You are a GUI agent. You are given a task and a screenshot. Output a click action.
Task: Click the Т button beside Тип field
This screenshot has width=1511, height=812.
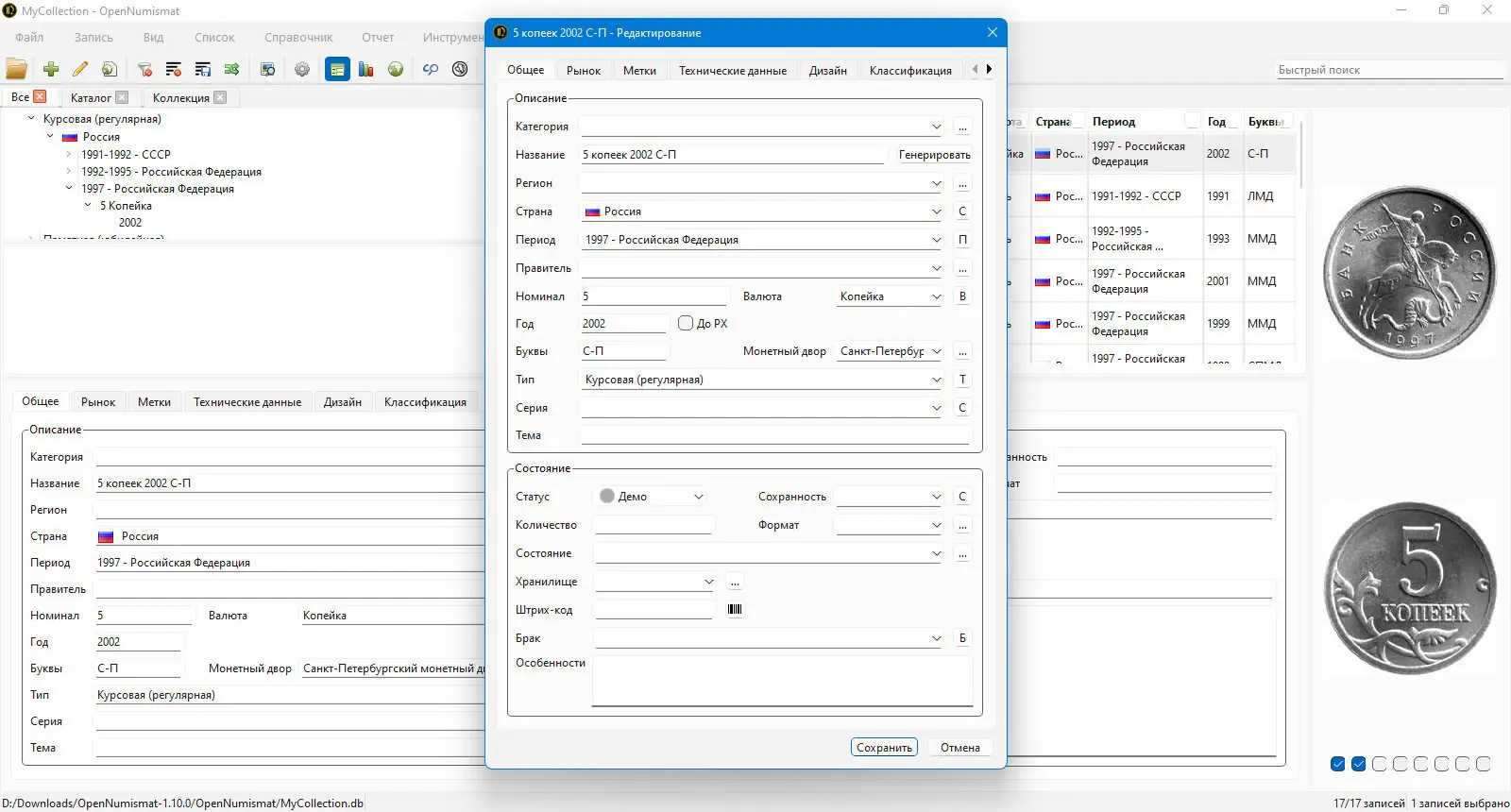[x=962, y=380]
